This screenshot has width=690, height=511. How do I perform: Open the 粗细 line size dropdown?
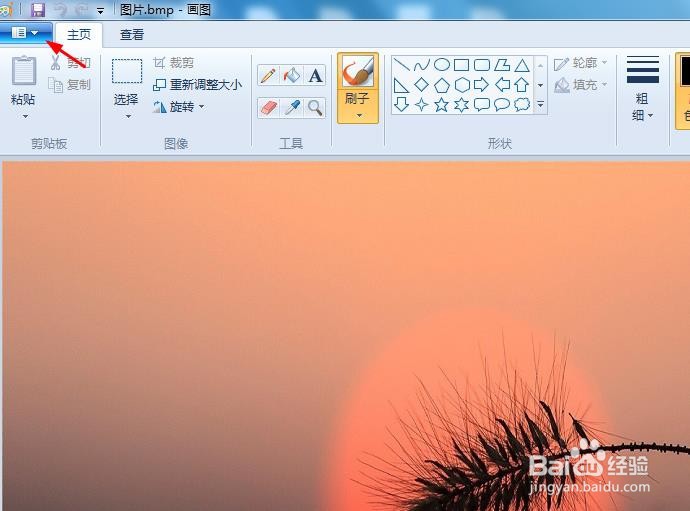(x=642, y=89)
